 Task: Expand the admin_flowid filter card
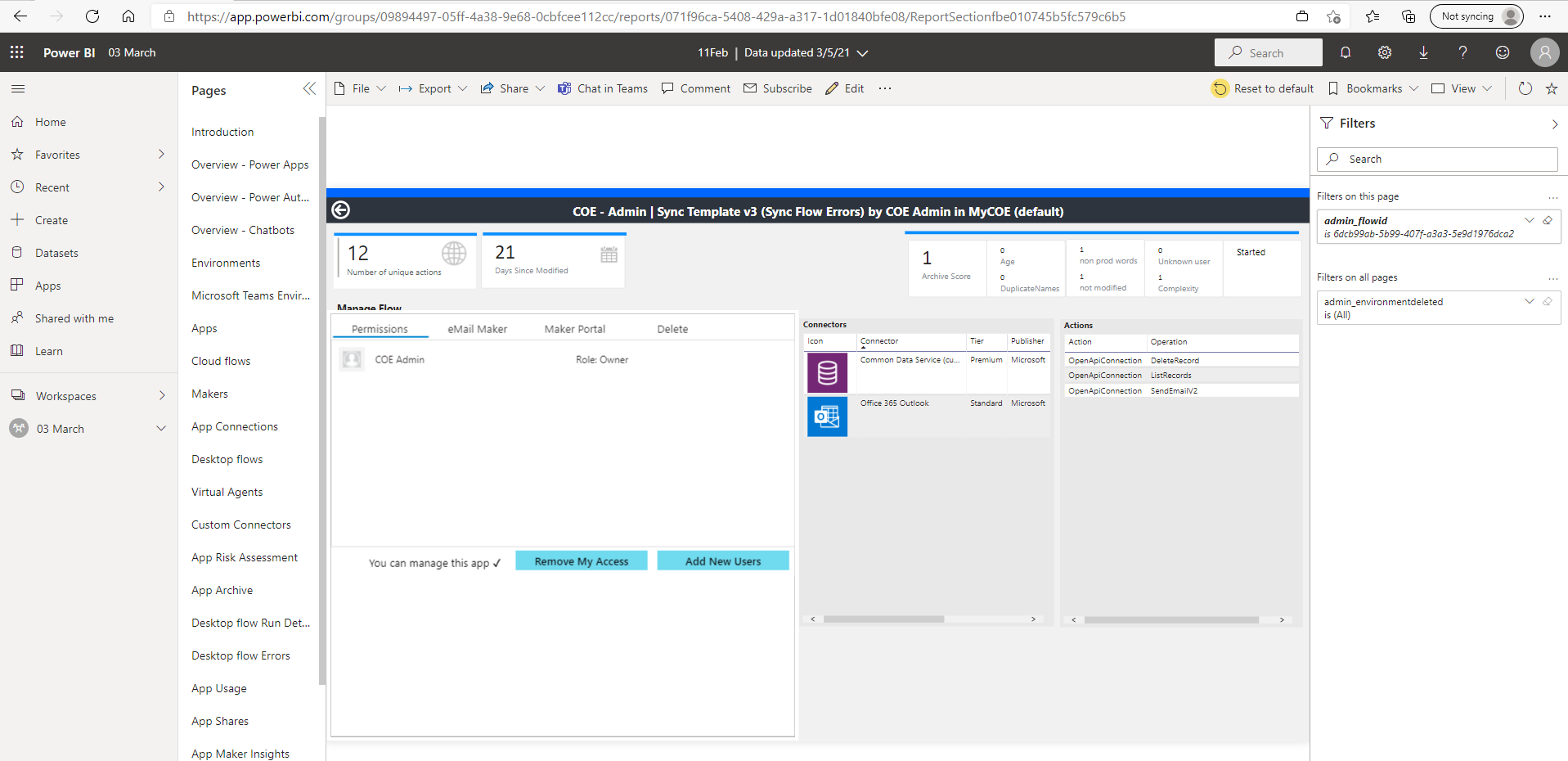click(1529, 219)
